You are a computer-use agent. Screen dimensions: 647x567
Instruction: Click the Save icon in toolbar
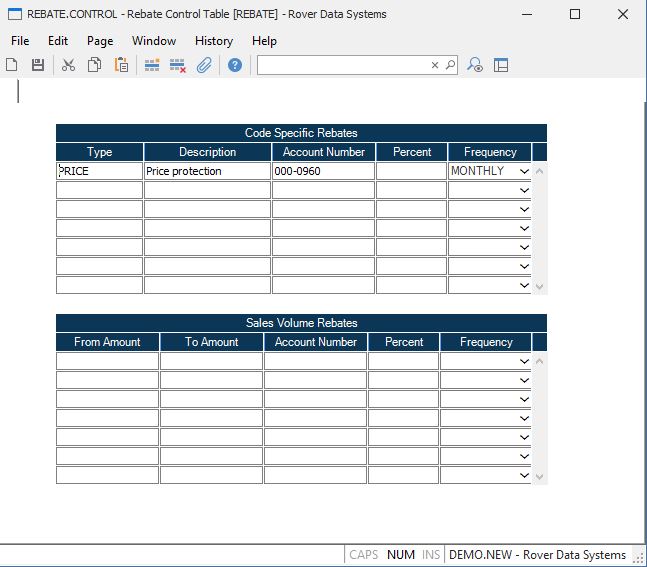pyautogui.click(x=38, y=65)
